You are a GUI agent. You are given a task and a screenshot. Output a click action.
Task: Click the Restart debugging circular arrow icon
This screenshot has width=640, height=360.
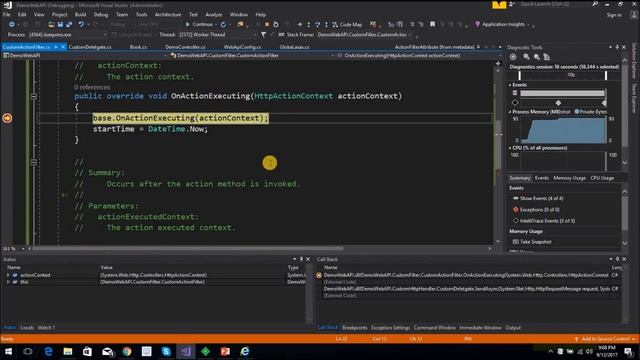click(276, 24)
